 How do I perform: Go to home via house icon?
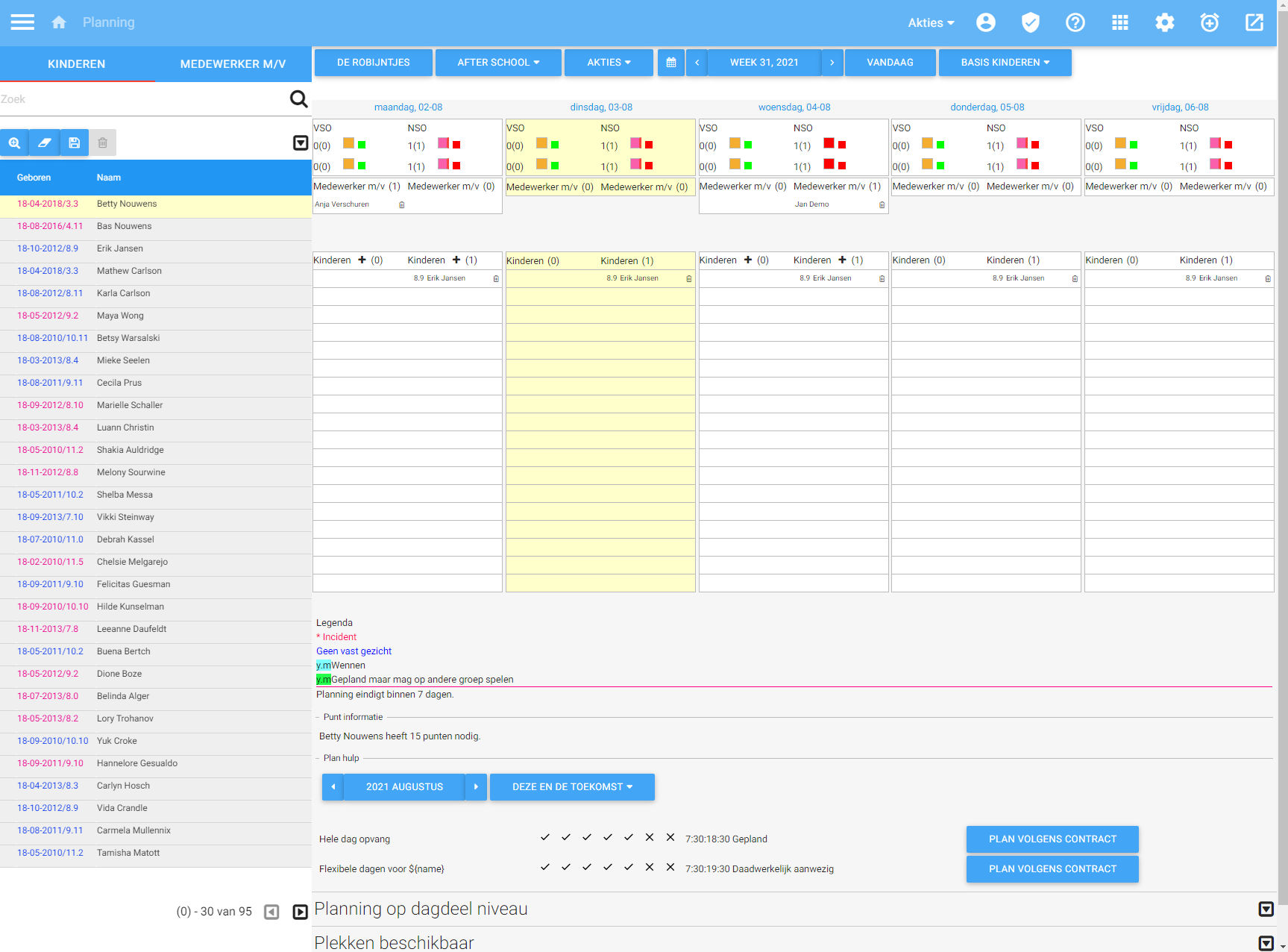[x=59, y=22]
